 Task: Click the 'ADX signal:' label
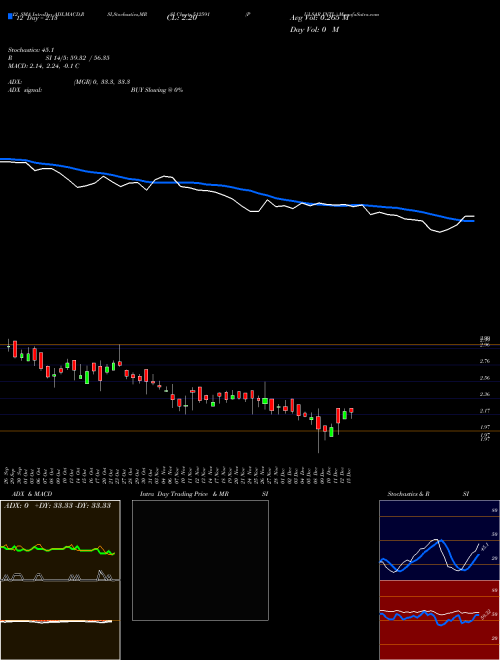(25, 90)
